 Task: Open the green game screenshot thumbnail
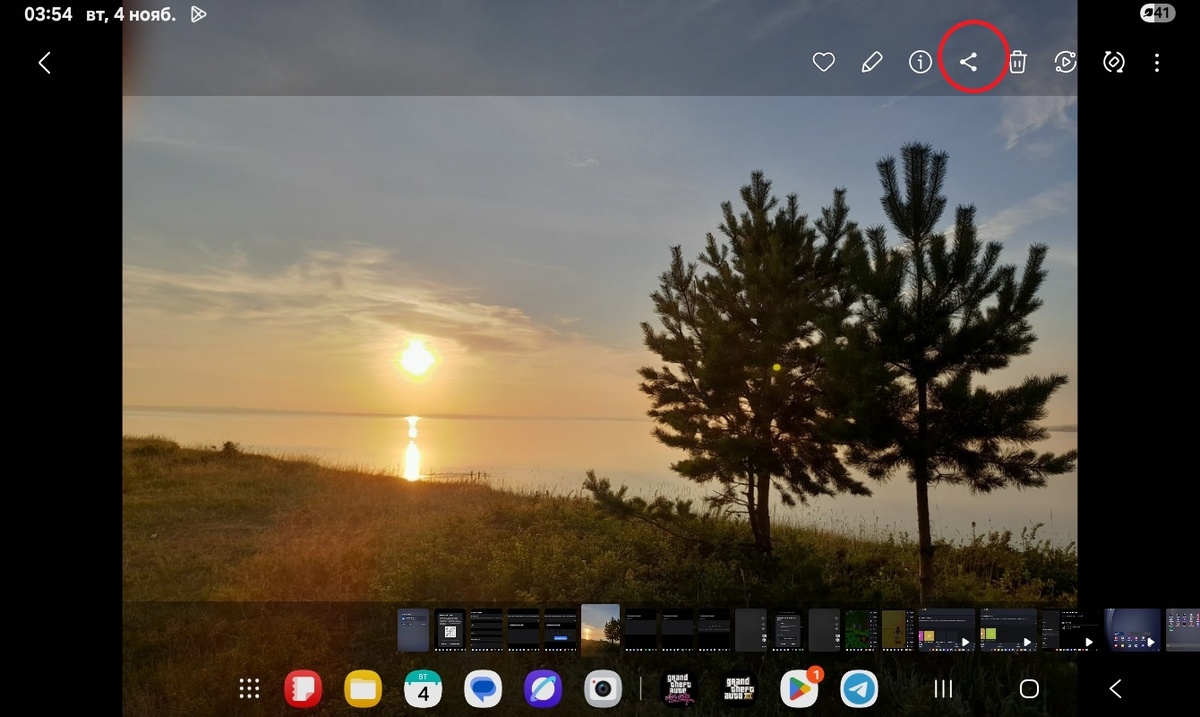(861, 630)
